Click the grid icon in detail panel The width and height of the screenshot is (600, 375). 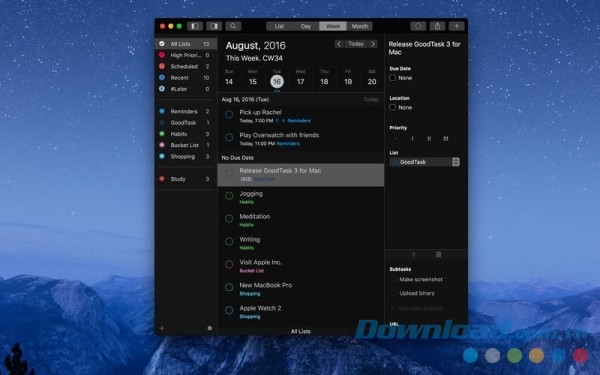439,254
